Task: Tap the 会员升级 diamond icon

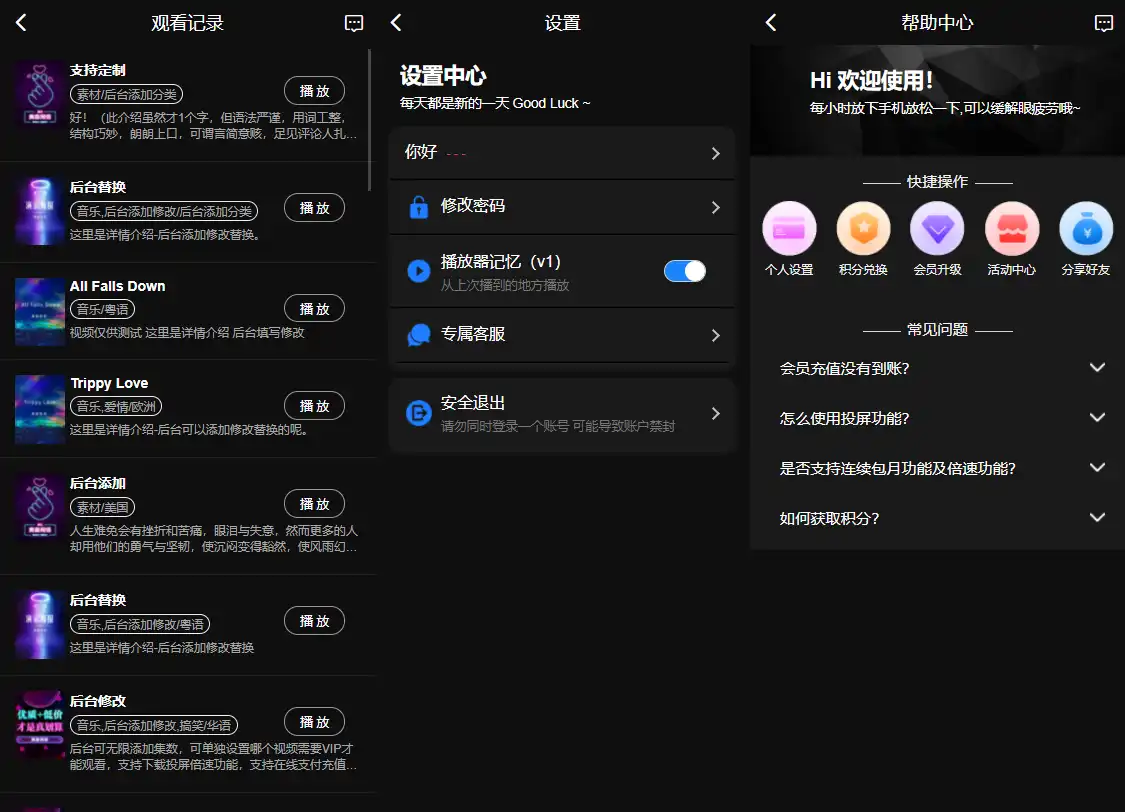Action: point(937,229)
